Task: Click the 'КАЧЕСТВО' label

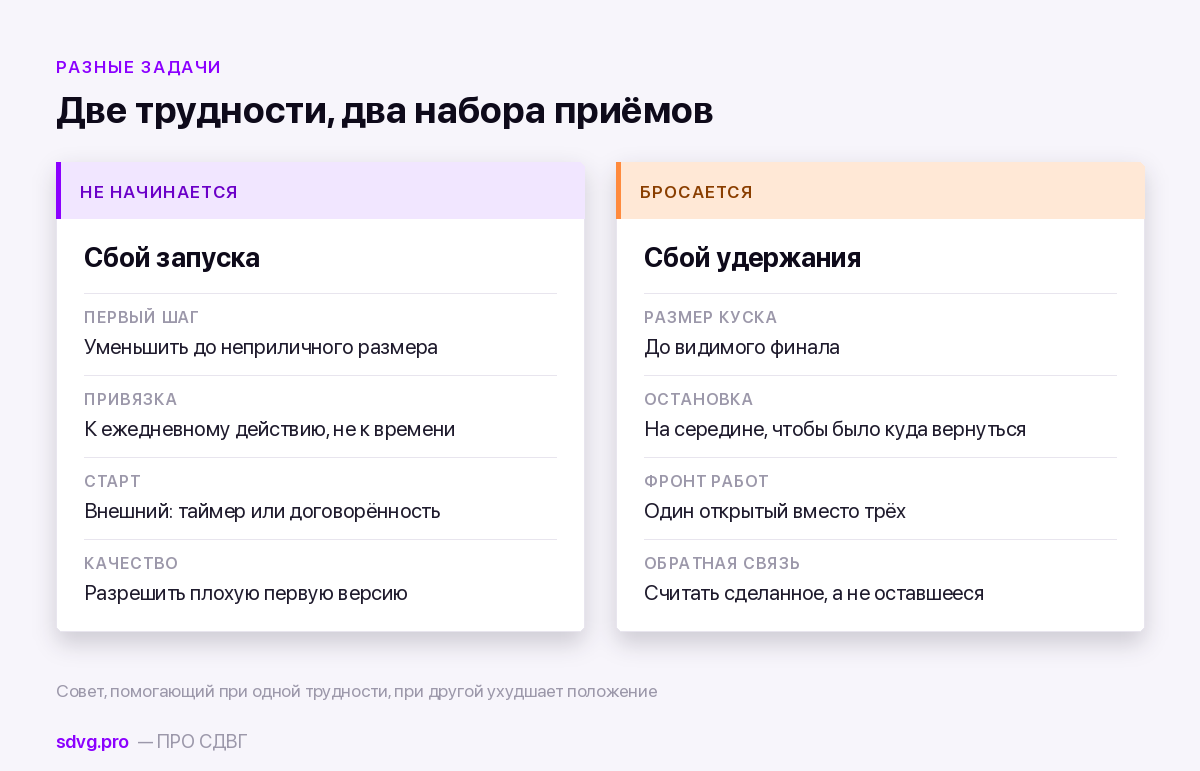Action: (x=131, y=564)
